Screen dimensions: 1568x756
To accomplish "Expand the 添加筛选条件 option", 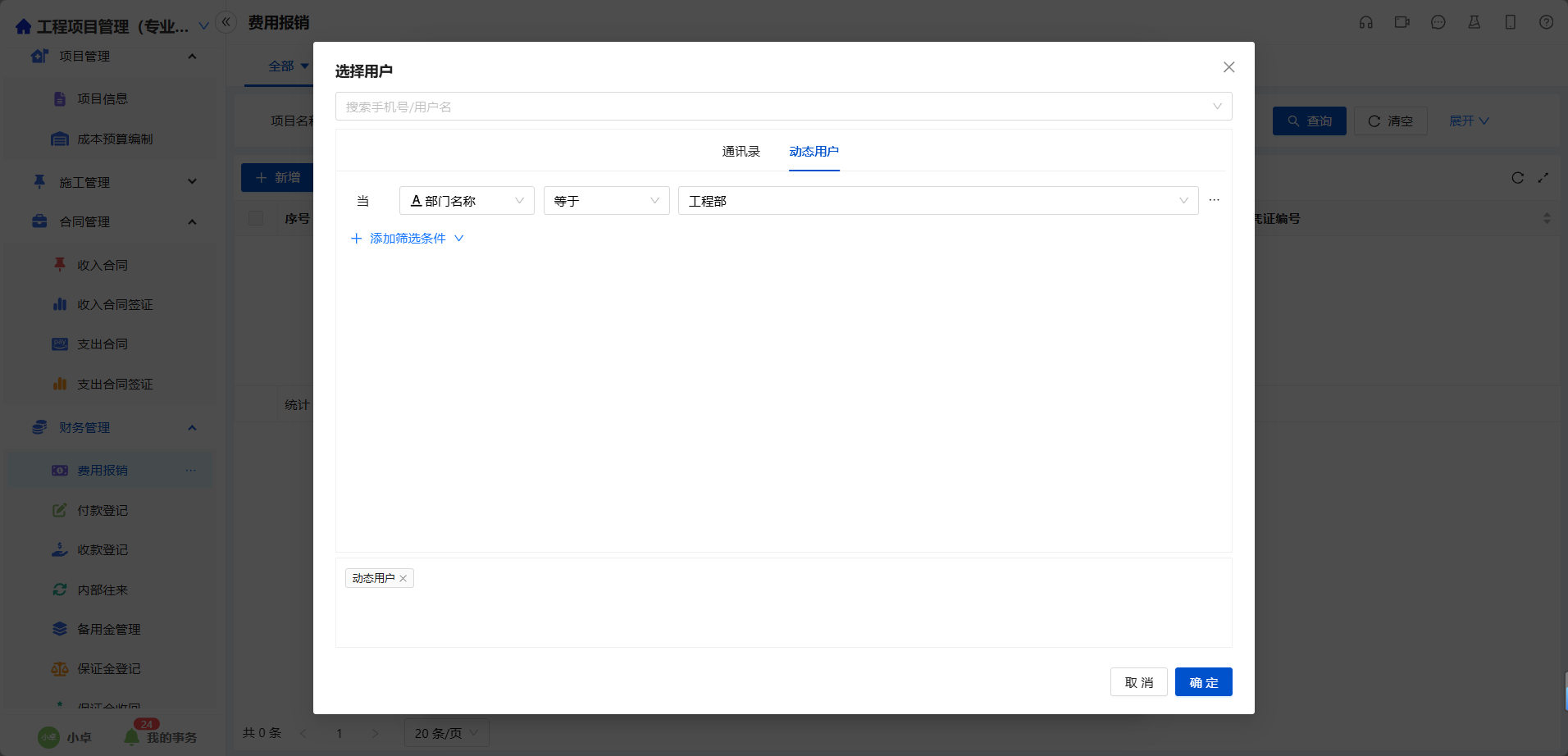I will pos(408,239).
